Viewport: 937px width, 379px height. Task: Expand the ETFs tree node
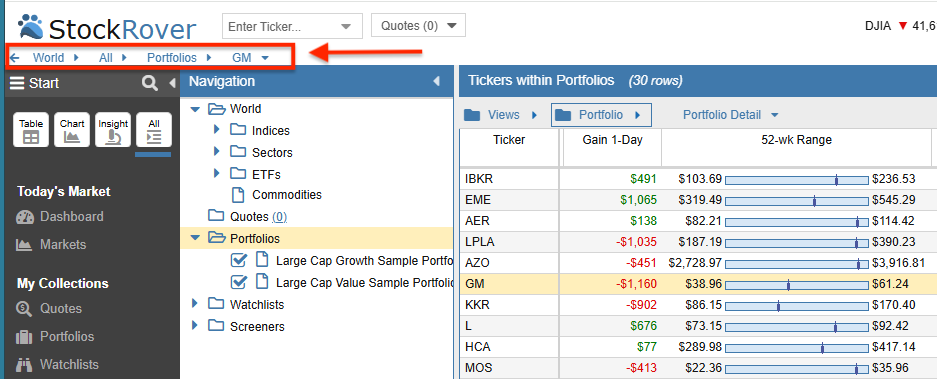coord(217,173)
